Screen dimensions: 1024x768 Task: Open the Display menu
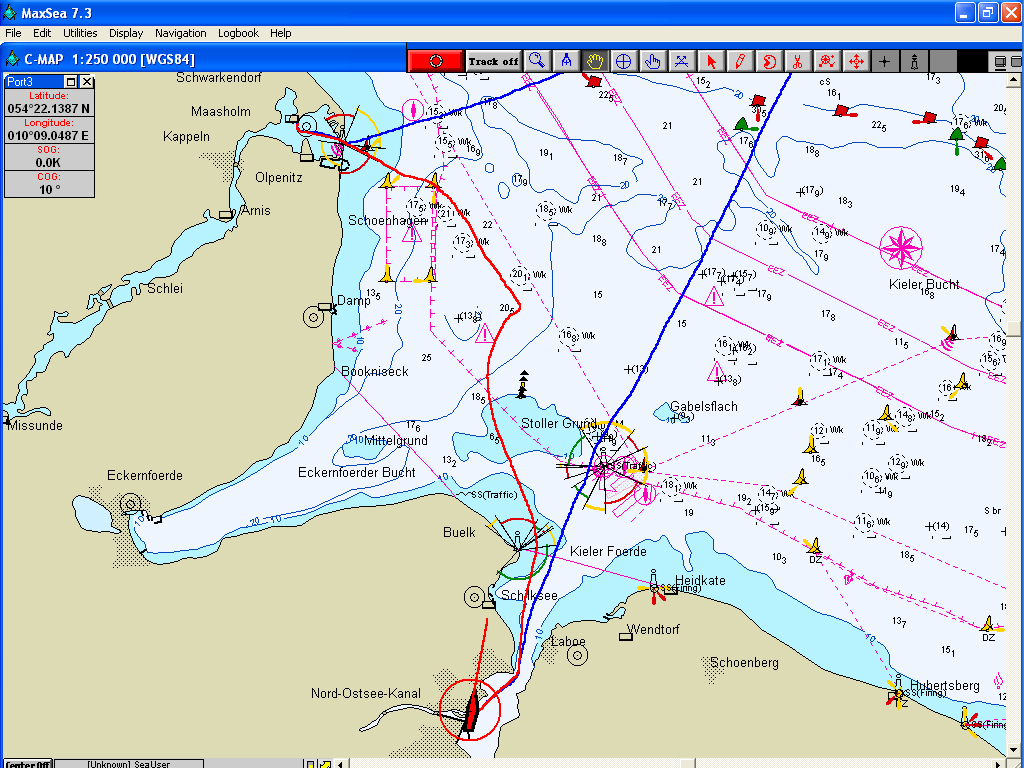click(x=126, y=33)
